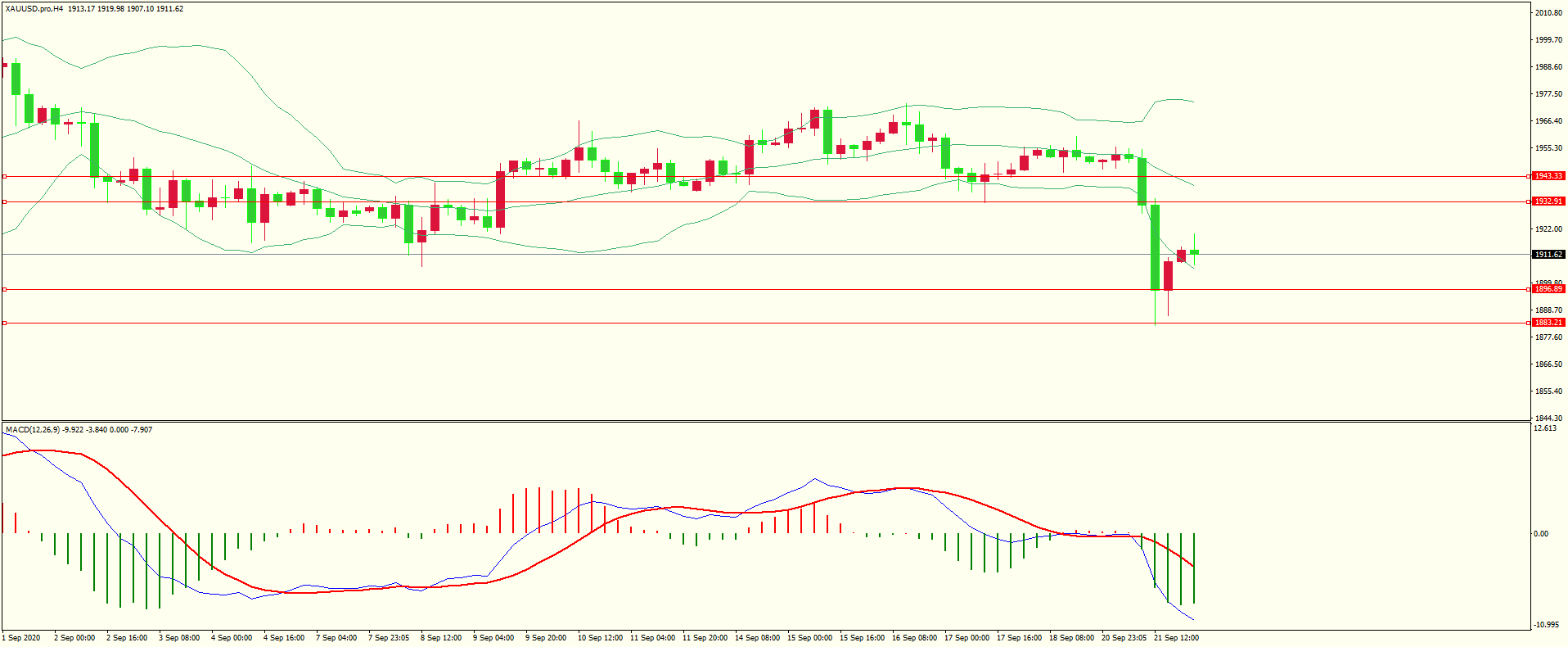Select the black horizontal line at 1943.33
This screenshot has height=647, width=1568.
[x=765, y=176]
